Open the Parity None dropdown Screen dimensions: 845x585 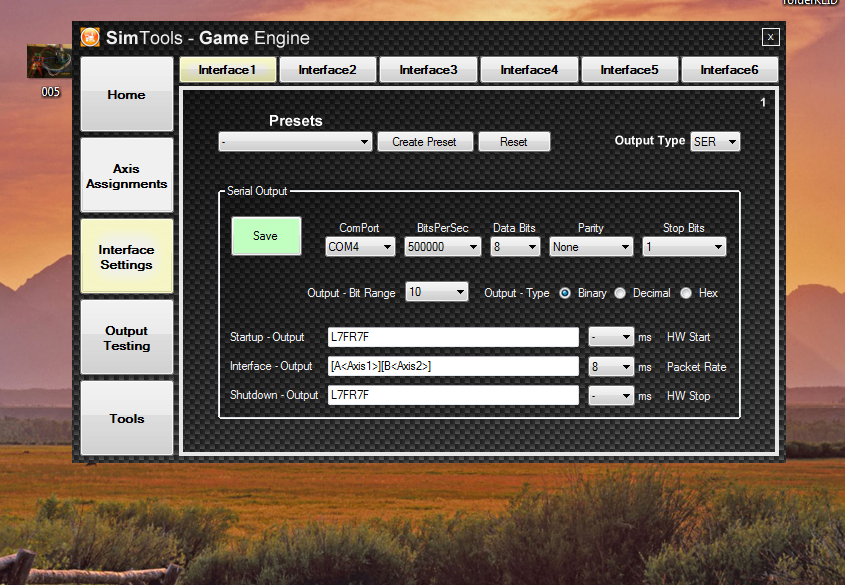coord(591,247)
